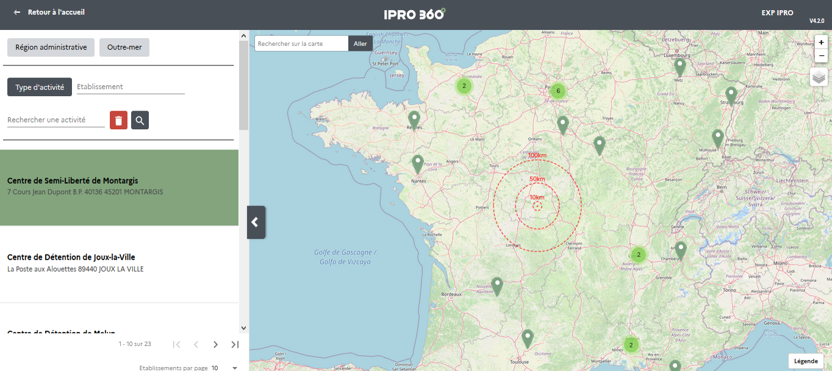Select the map marker near Mulhouse
The width and height of the screenshot is (832, 371).
717,139
